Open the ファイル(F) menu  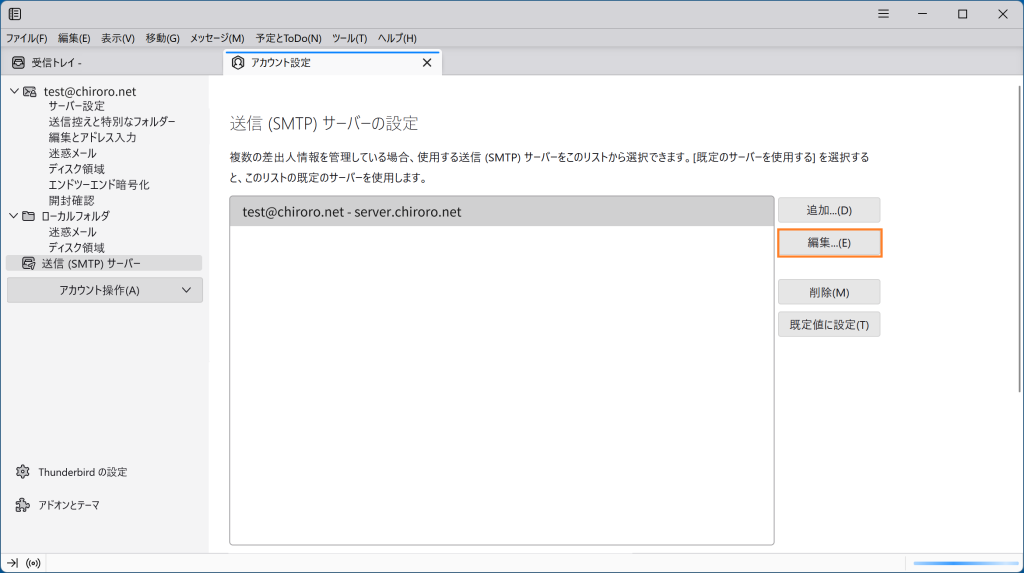27,39
